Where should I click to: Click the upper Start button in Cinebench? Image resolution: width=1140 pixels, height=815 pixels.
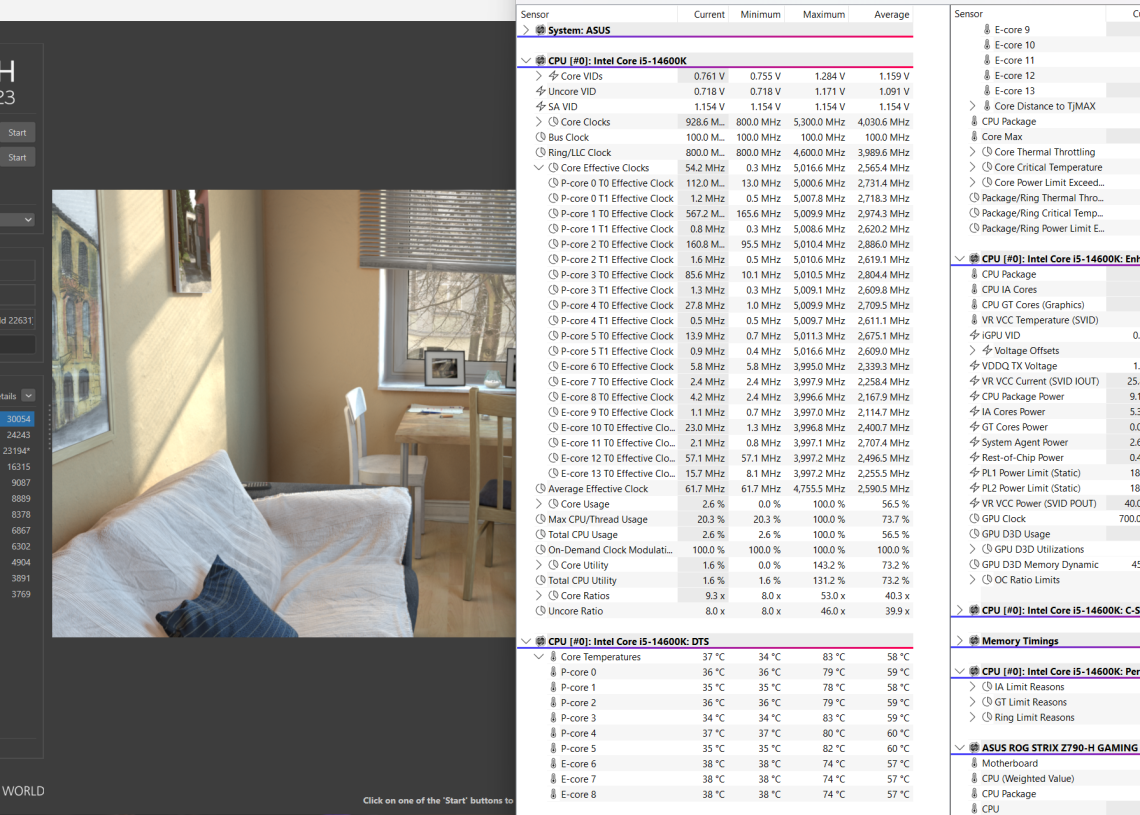click(17, 132)
